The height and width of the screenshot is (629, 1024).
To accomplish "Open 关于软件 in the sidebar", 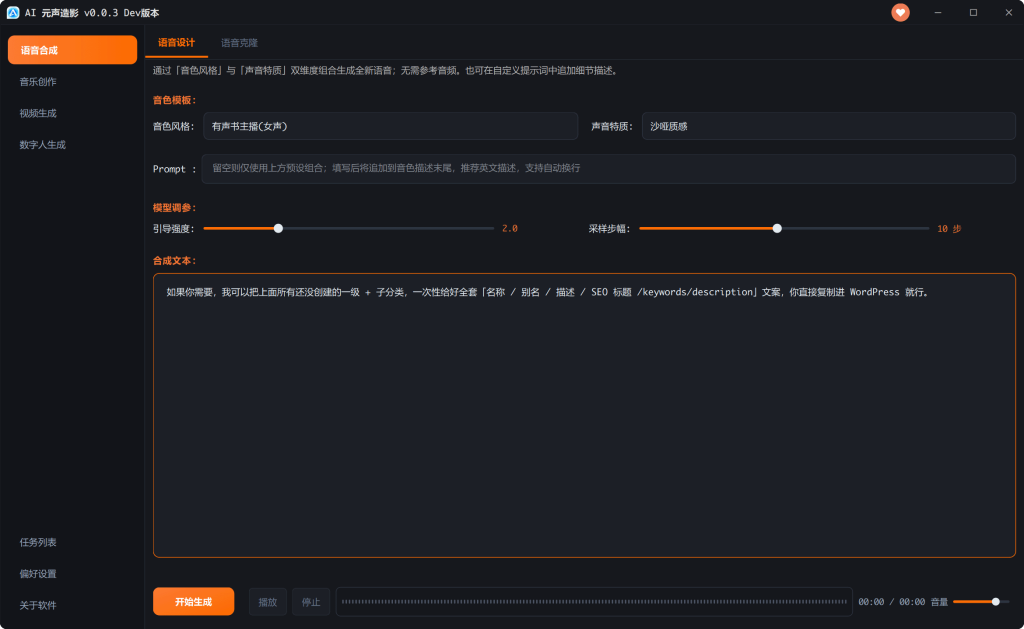I will 38,605.
